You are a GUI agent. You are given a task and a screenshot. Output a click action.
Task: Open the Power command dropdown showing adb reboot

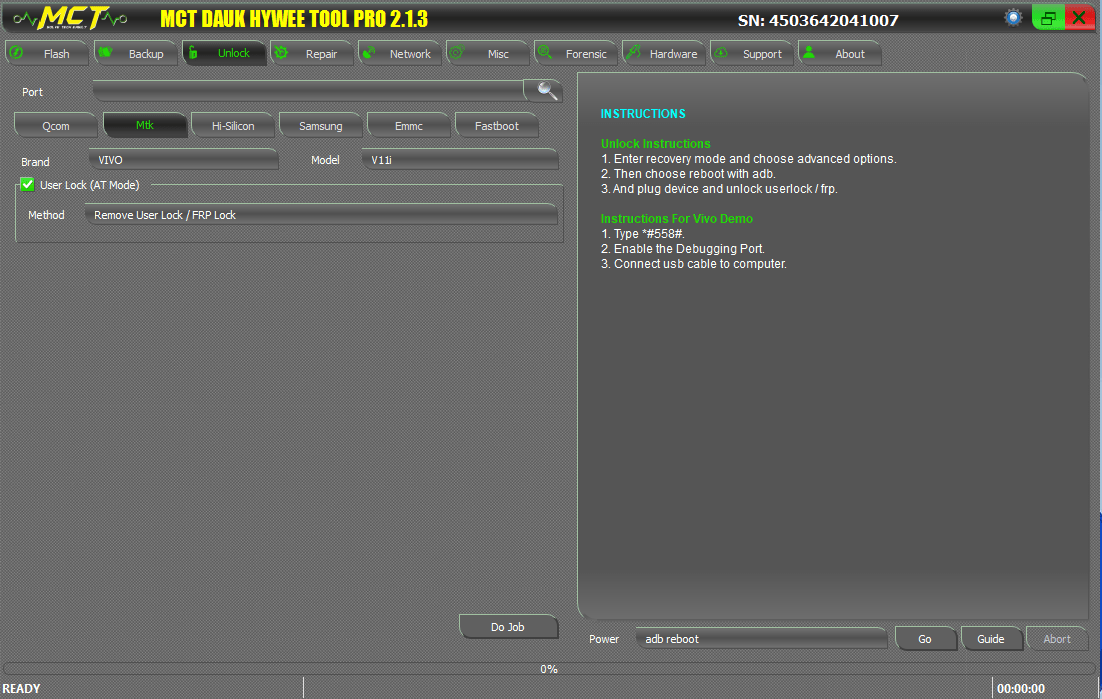[x=761, y=638]
